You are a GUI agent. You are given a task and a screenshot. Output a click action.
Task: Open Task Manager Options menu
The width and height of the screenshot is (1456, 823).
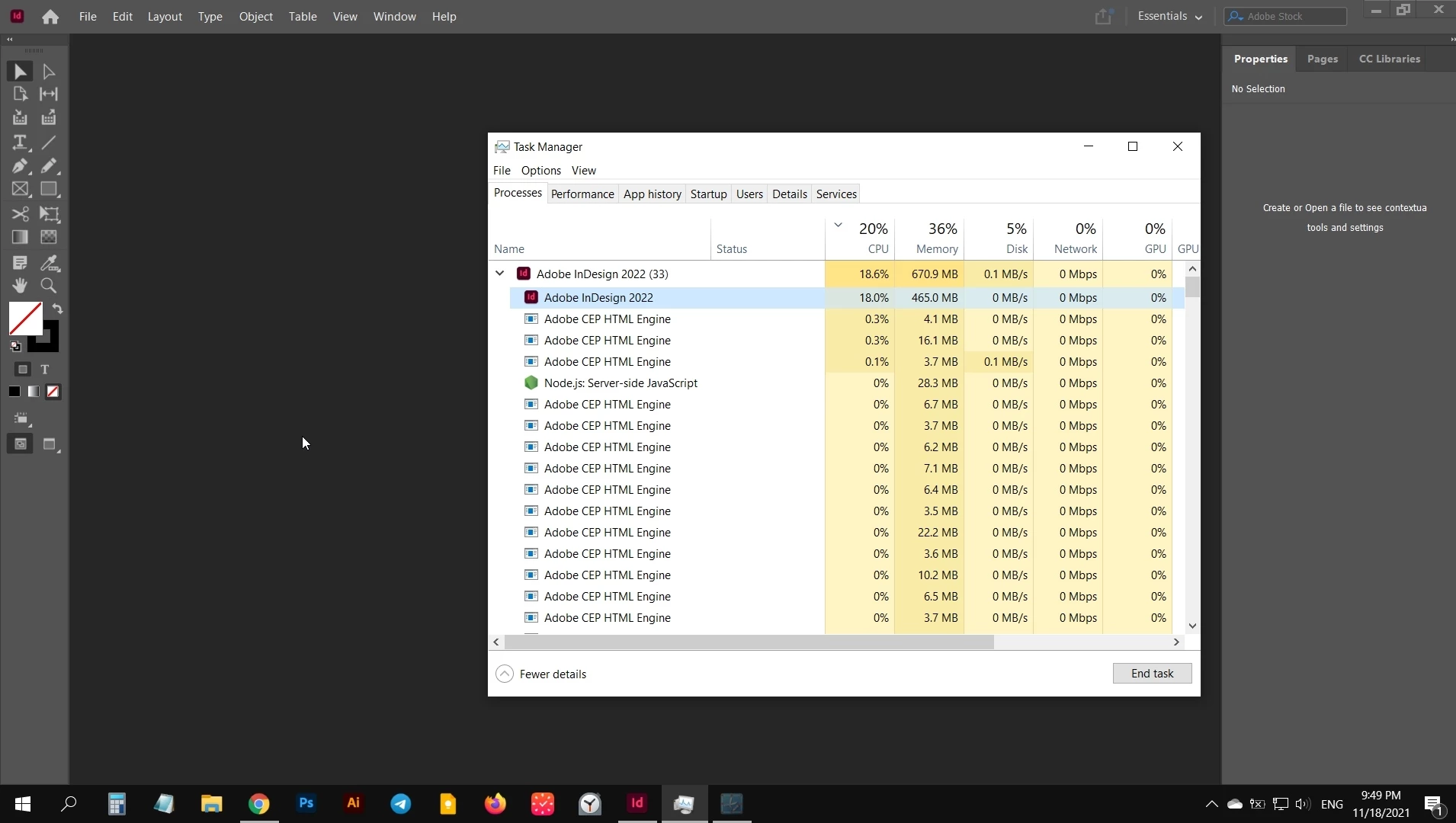click(x=541, y=171)
